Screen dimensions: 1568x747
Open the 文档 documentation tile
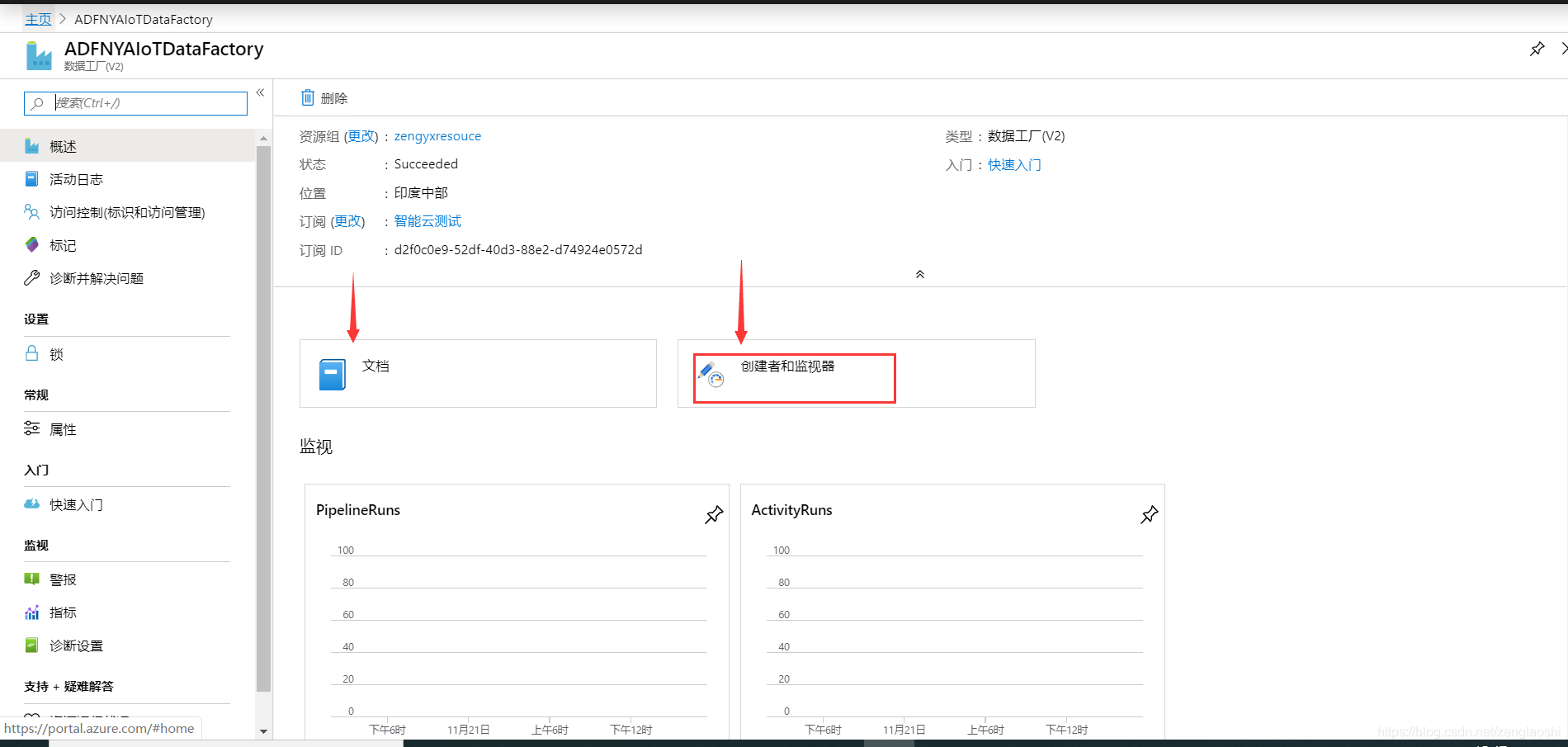tap(478, 373)
